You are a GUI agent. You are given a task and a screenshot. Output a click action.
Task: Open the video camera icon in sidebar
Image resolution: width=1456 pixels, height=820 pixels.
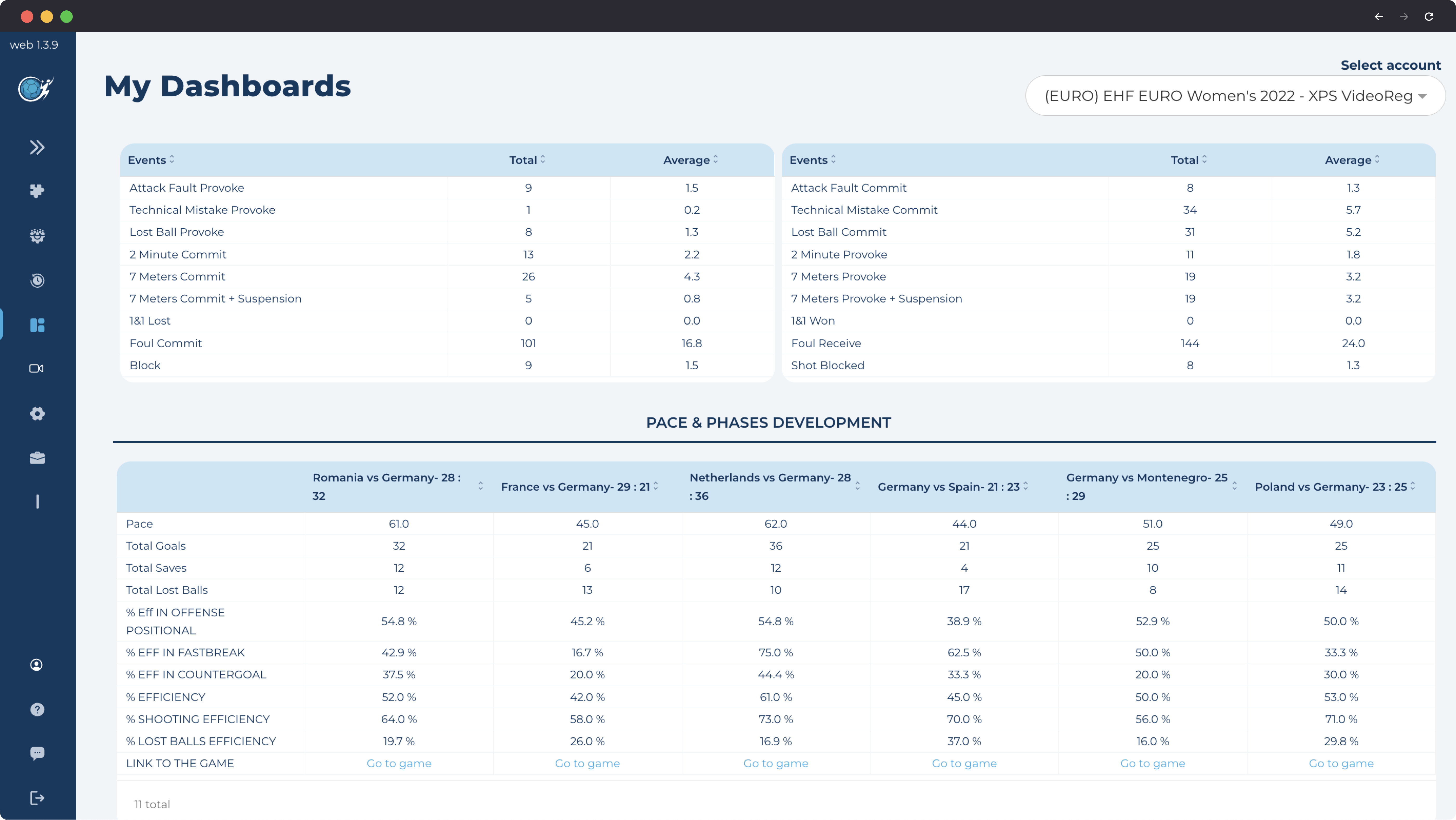(x=37, y=368)
